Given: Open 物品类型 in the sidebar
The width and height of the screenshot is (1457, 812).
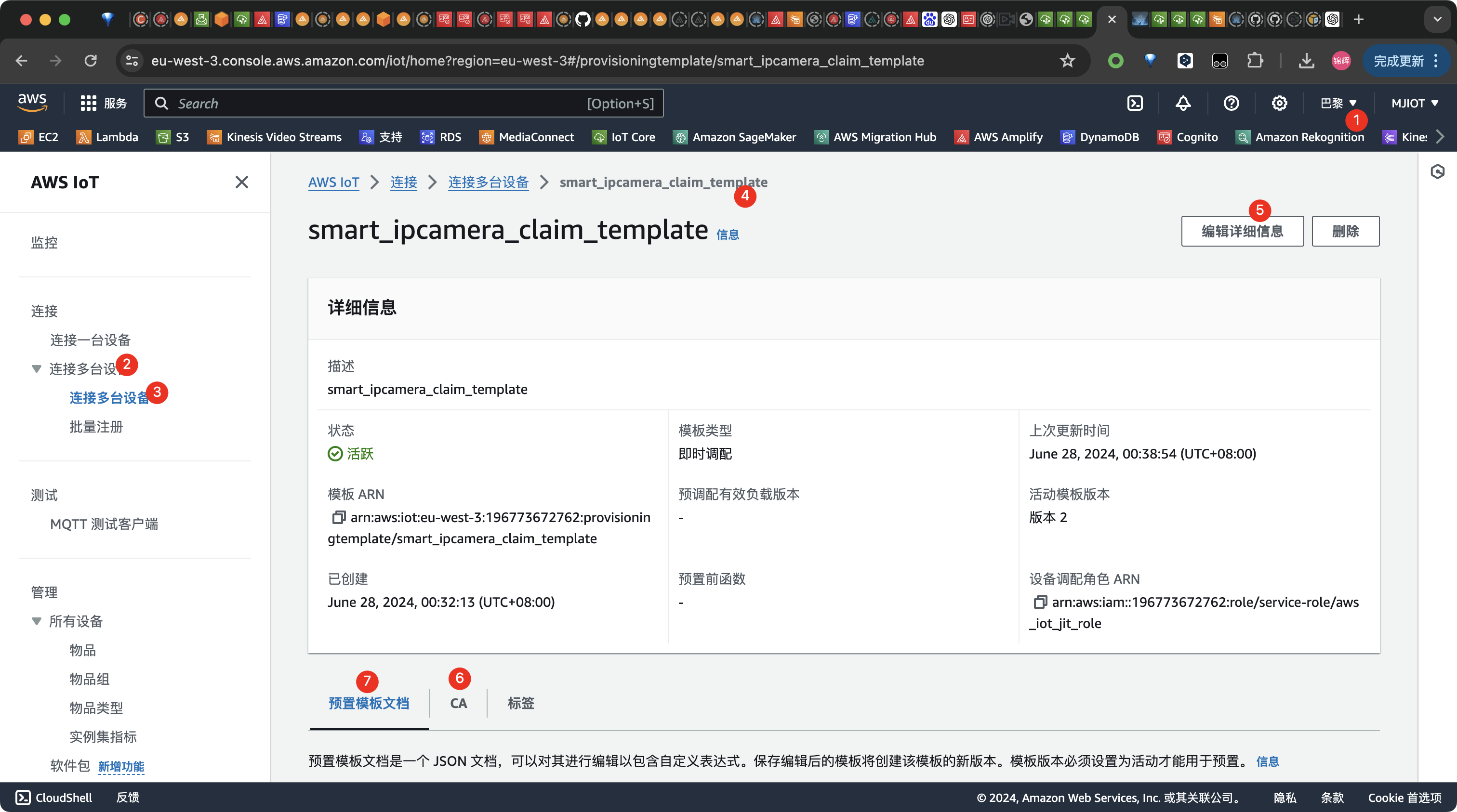Looking at the screenshot, I should (96, 707).
